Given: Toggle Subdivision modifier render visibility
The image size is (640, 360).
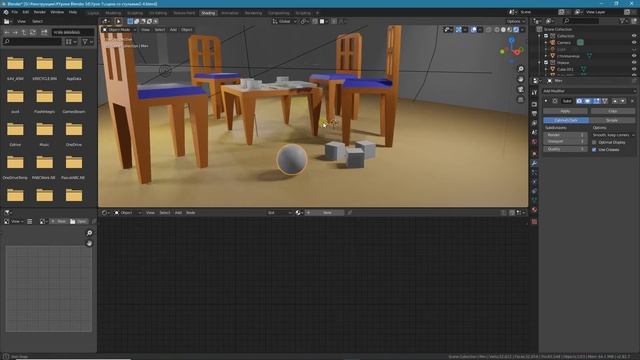Looking at the screenshot, I should (x=579, y=101).
